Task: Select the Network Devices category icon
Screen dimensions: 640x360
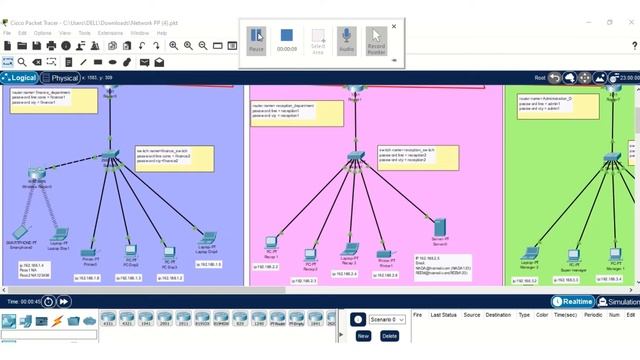Action: click(9, 322)
